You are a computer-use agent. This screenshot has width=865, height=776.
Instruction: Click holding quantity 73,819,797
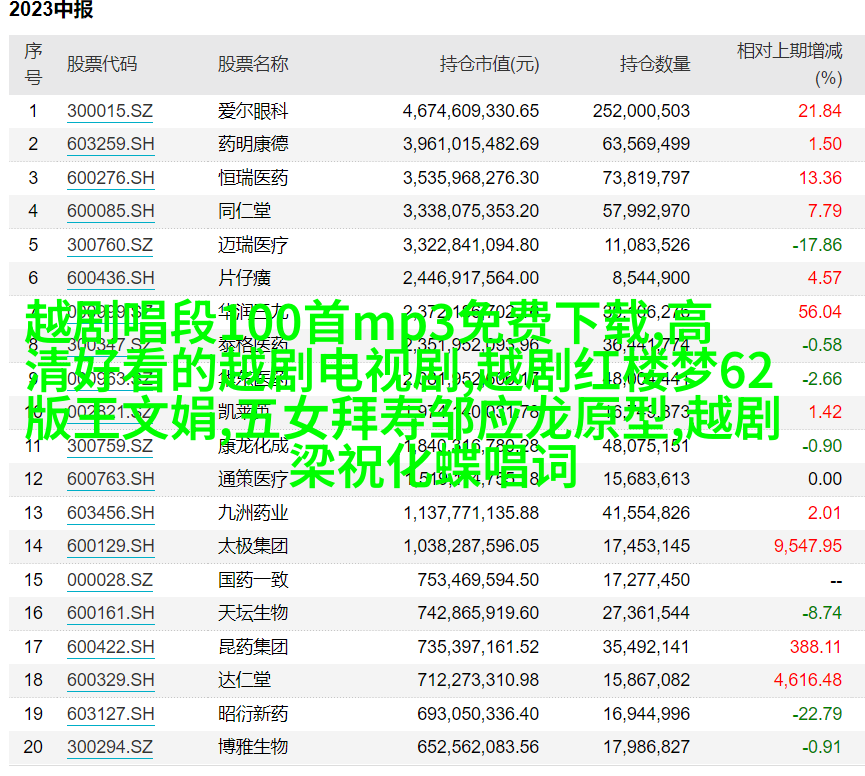(646, 178)
